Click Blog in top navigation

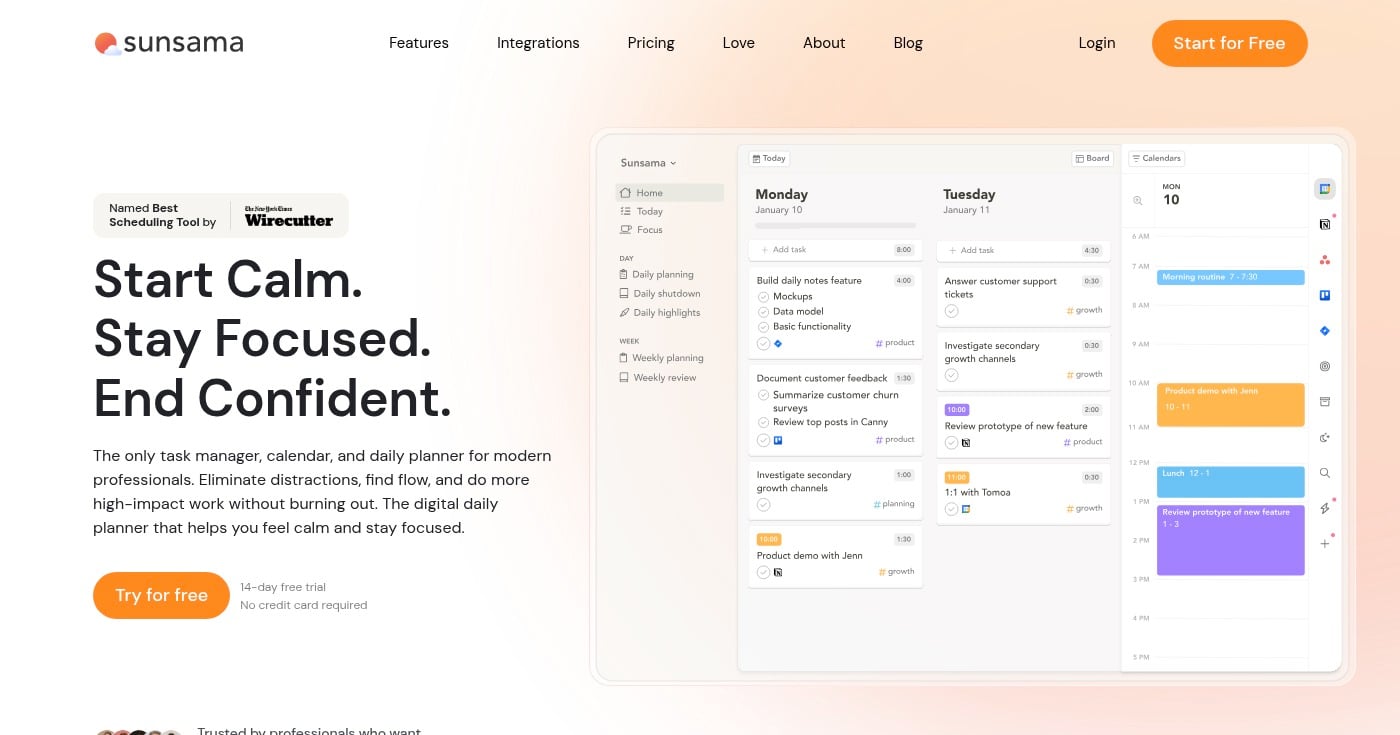tap(908, 43)
